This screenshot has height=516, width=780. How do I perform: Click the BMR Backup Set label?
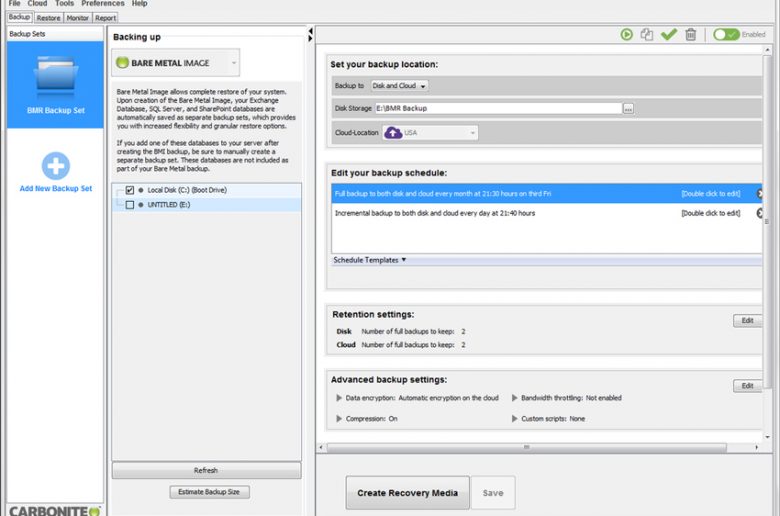tap(56, 110)
